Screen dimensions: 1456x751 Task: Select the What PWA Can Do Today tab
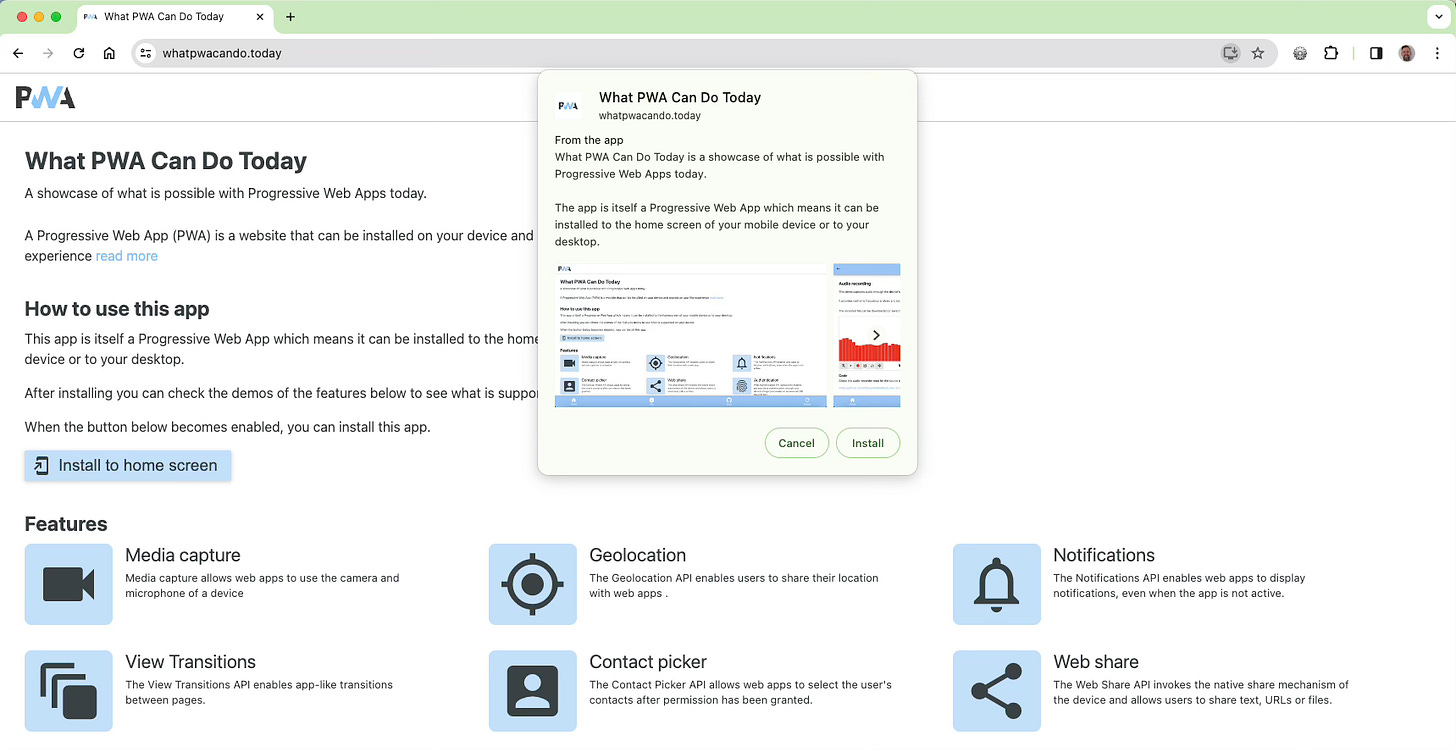coord(175,17)
